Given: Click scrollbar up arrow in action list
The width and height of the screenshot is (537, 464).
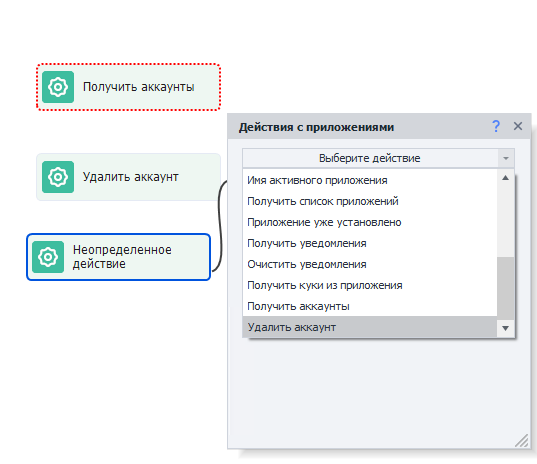Looking at the screenshot, I should pos(505,178).
